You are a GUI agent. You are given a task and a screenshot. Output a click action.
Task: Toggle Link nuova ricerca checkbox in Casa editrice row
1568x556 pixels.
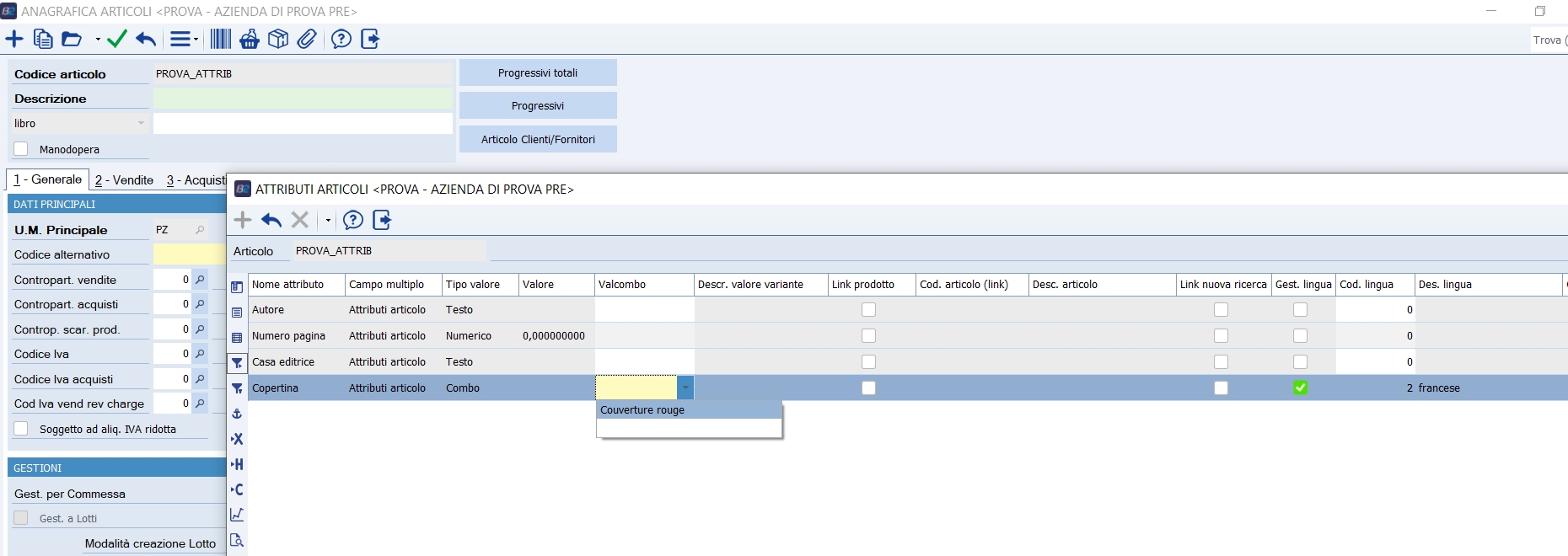tap(1221, 362)
